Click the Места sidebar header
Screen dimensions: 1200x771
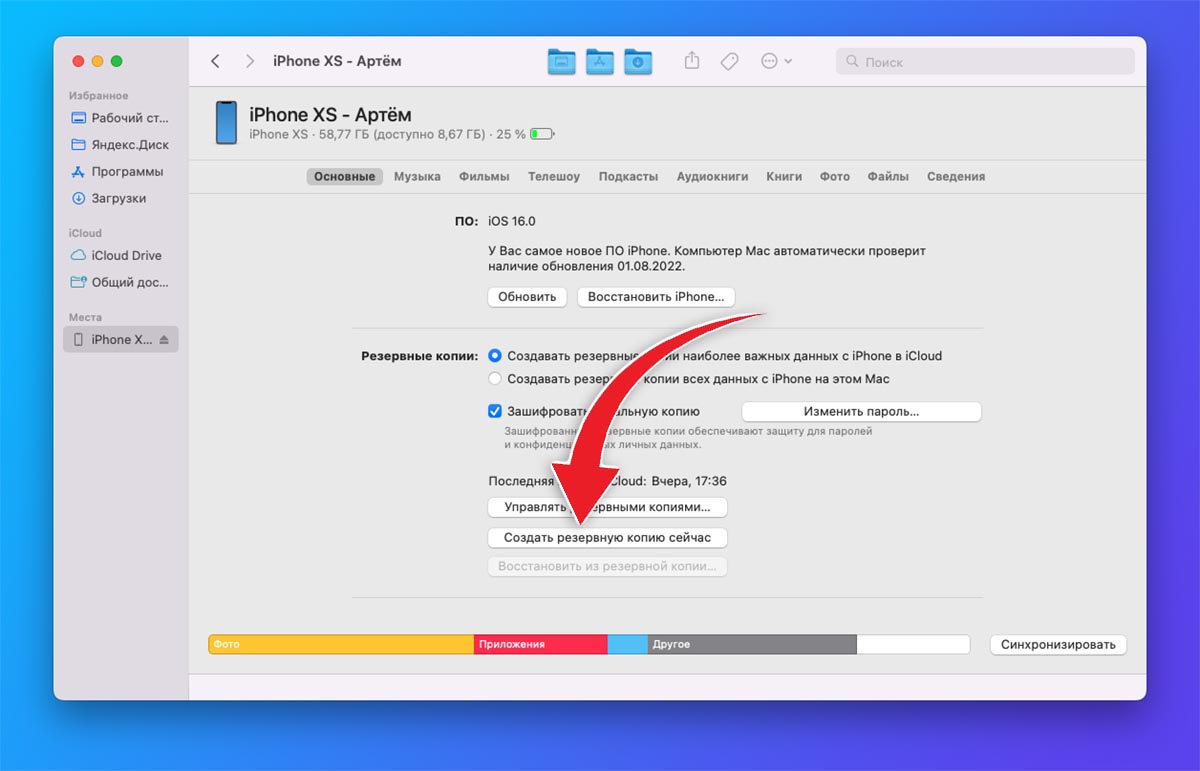[x=85, y=317]
